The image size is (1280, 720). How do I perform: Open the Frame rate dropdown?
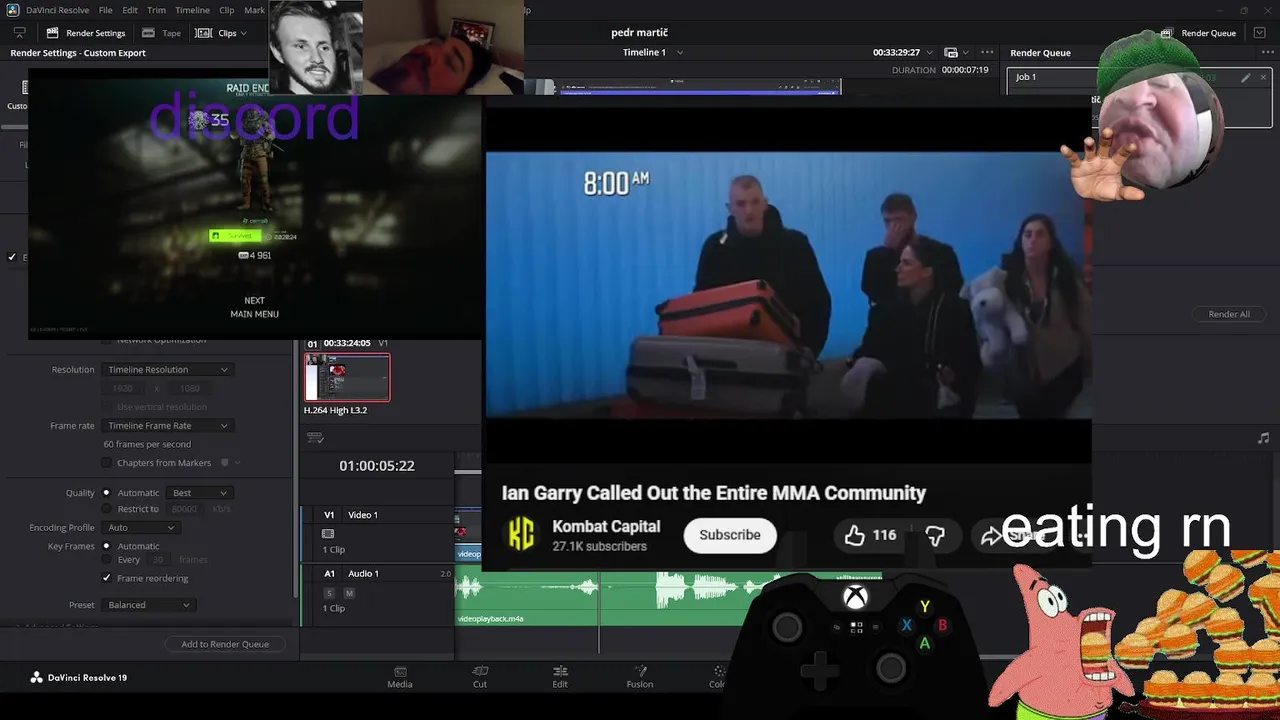point(168,425)
